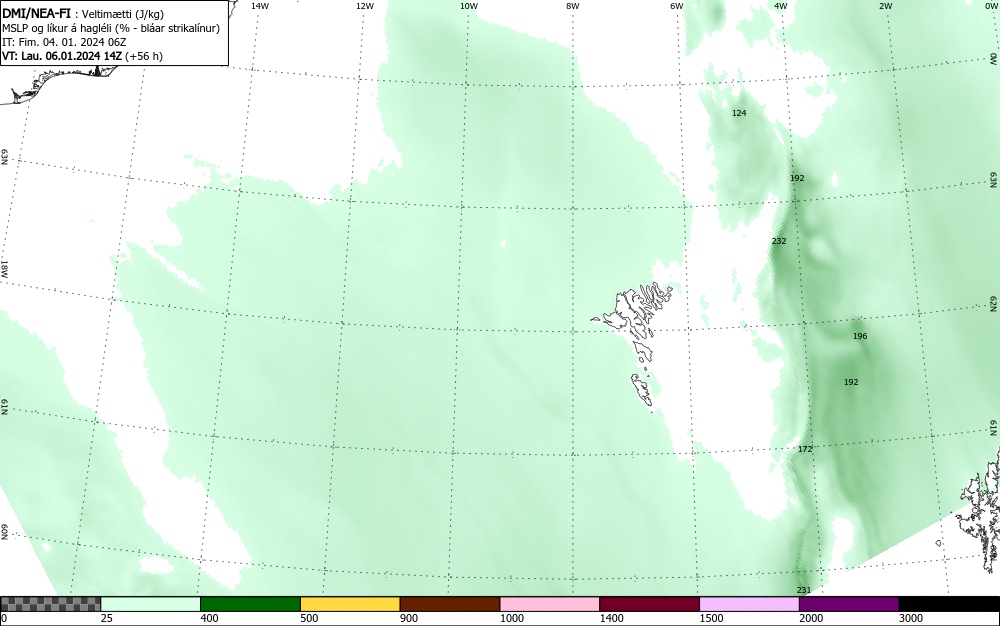Click the 12W longitude label
This screenshot has height=626, width=1000.
click(x=364, y=6)
